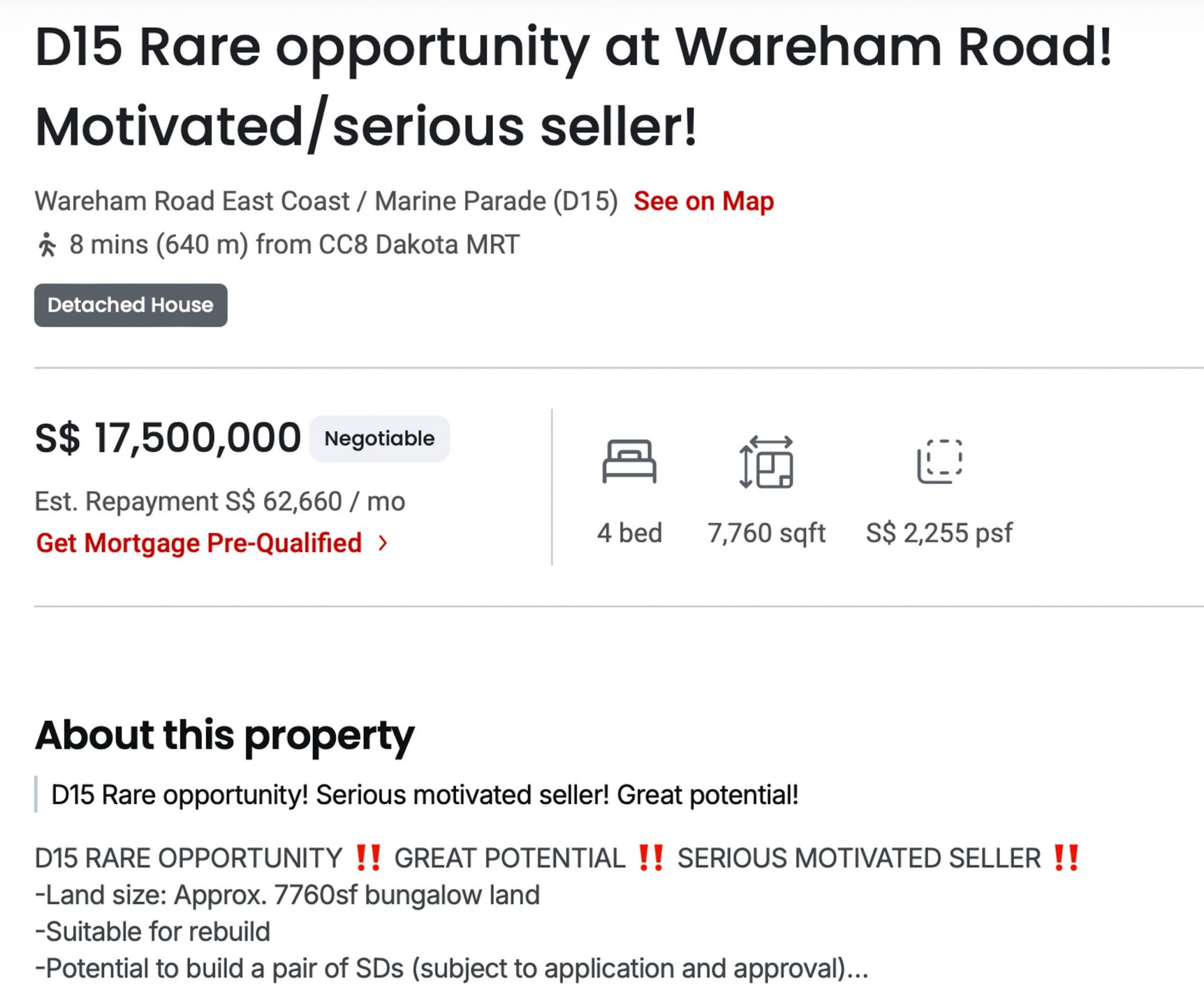Expand the truncated property description ellipsis
This screenshot has height=1001, width=1204.
[858, 976]
